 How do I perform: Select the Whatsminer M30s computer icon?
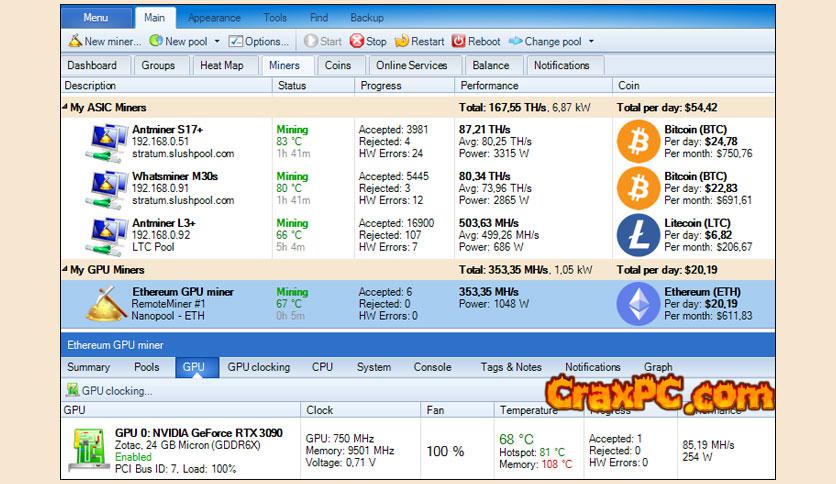pyautogui.click(x=107, y=189)
